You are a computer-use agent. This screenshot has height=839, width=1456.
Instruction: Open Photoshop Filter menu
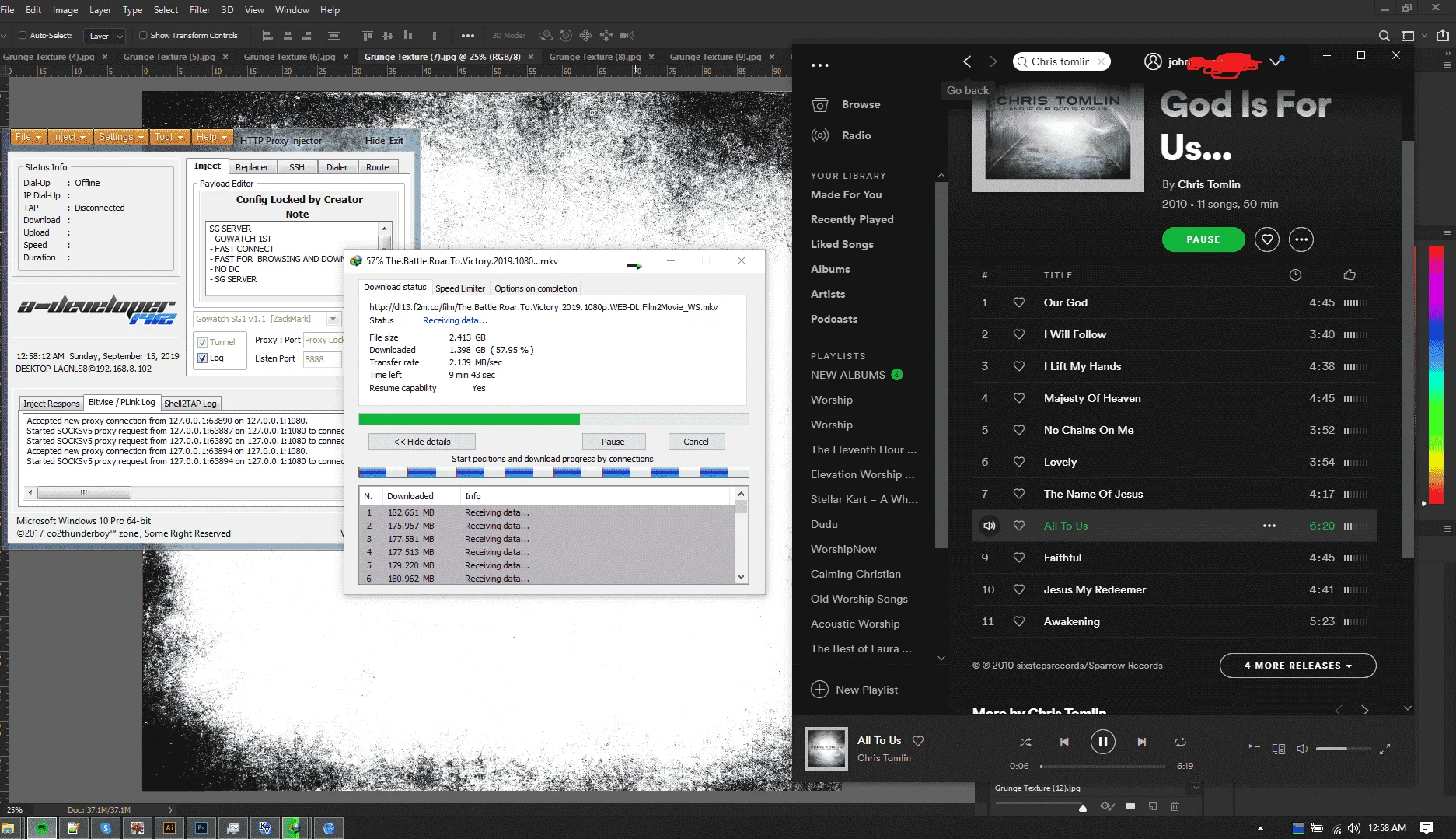tap(200, 9)
